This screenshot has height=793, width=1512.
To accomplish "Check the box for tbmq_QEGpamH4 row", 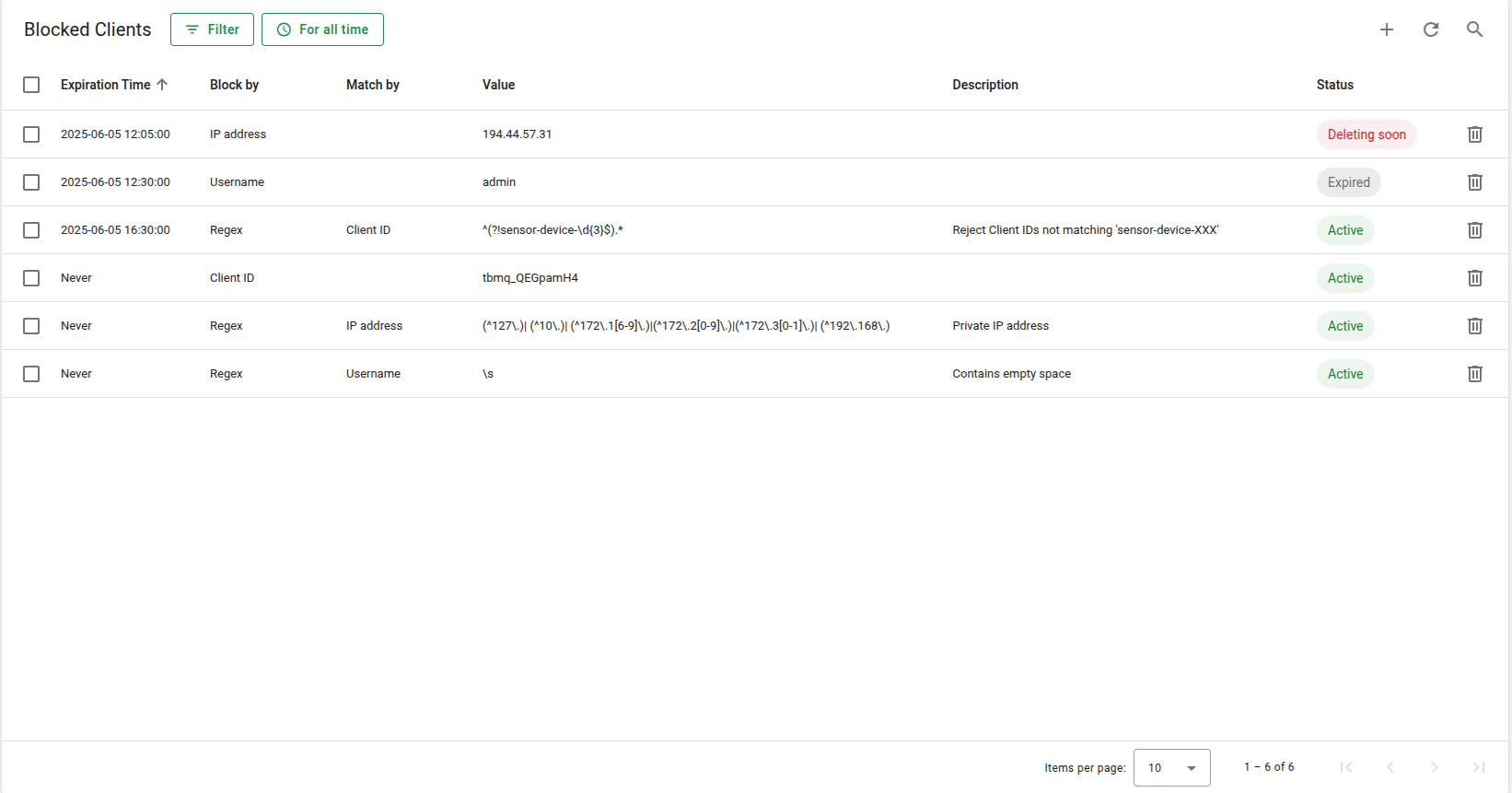I will click(x=31, y=278).
